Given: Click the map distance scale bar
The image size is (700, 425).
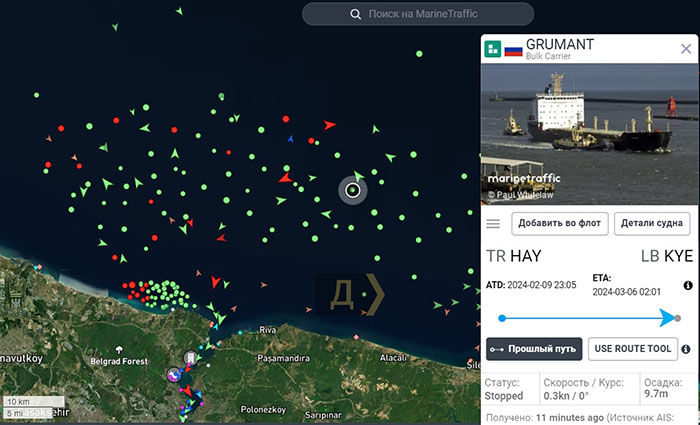Looking at the screenshot, I should 25,407.
